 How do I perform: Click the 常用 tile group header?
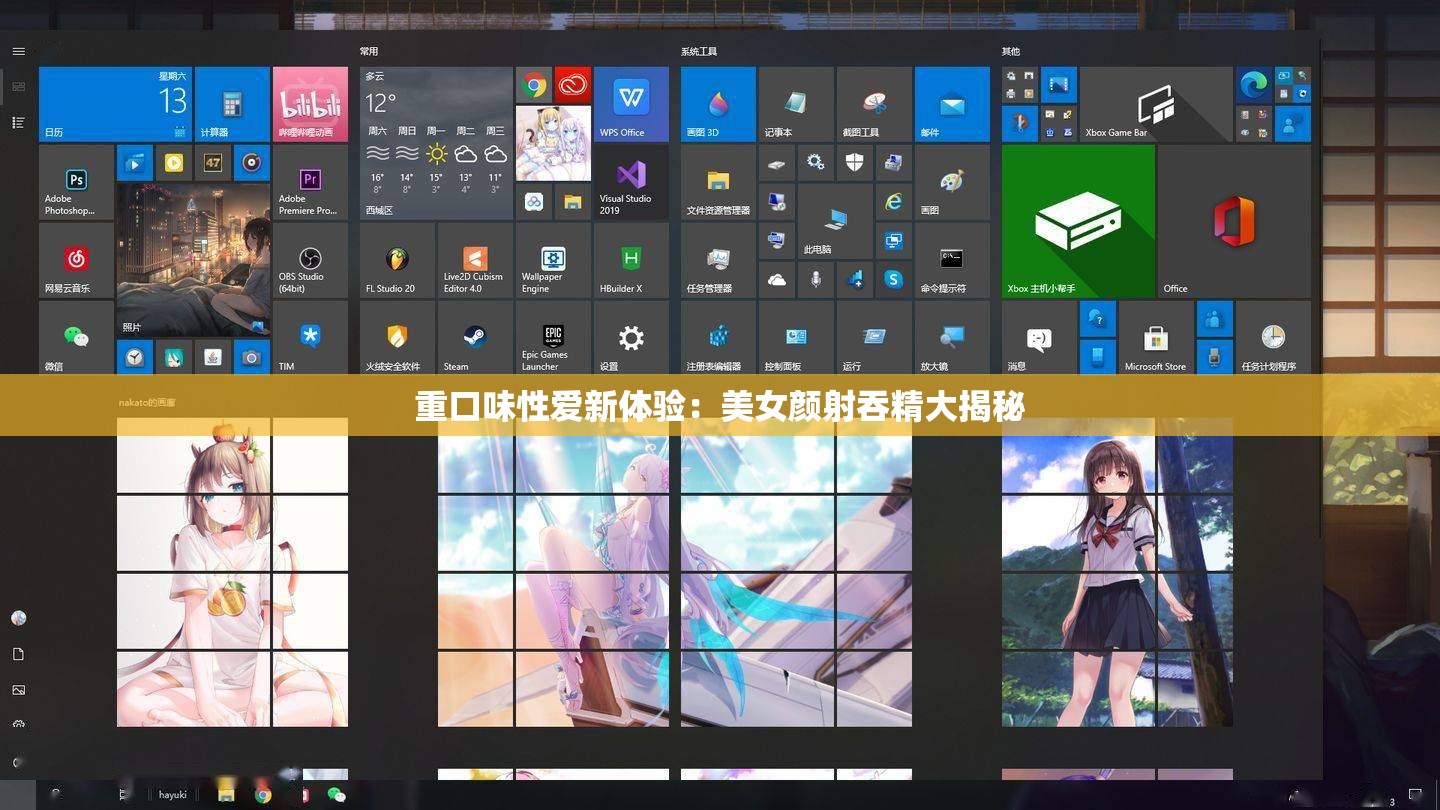click(x=366, y=49)
